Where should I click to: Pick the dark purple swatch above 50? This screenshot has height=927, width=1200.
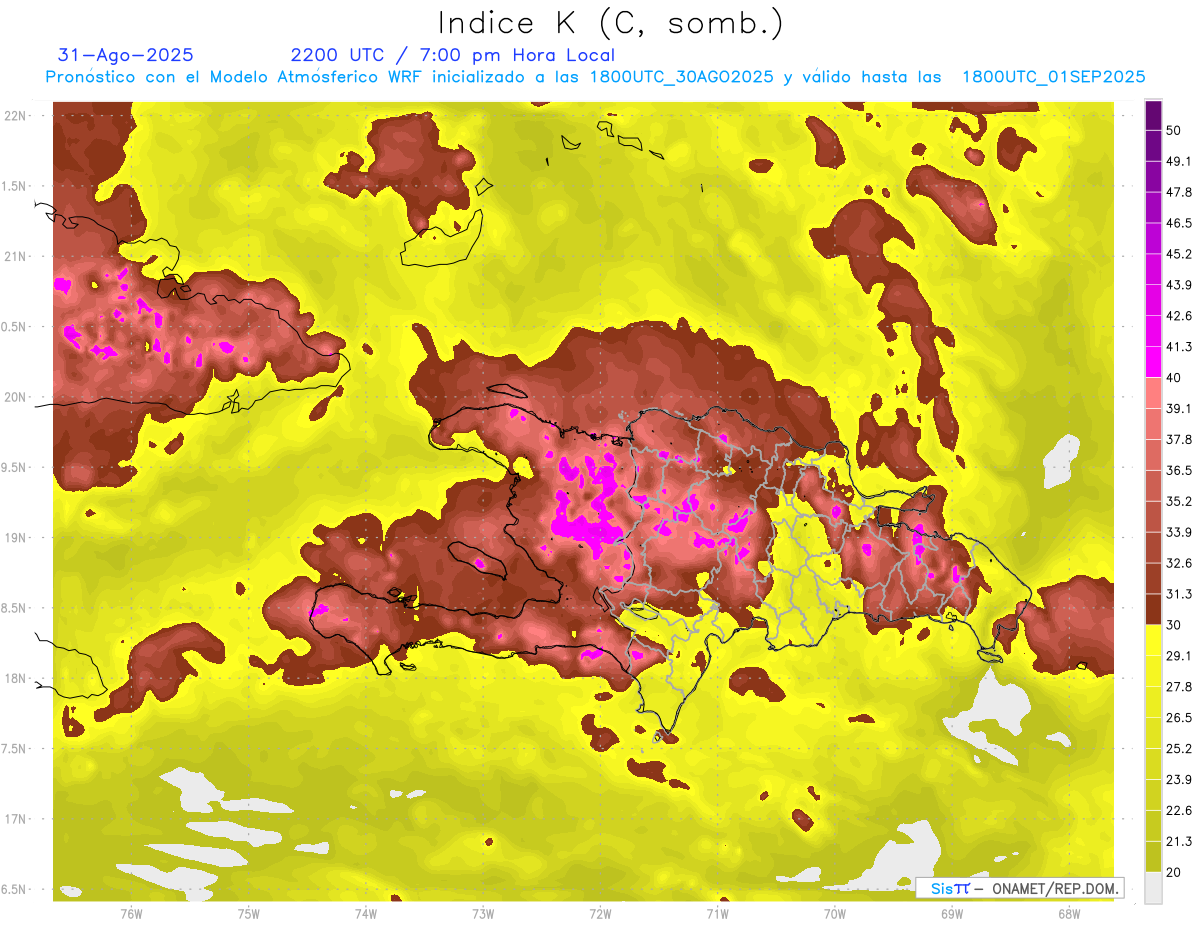[1153, 115]
